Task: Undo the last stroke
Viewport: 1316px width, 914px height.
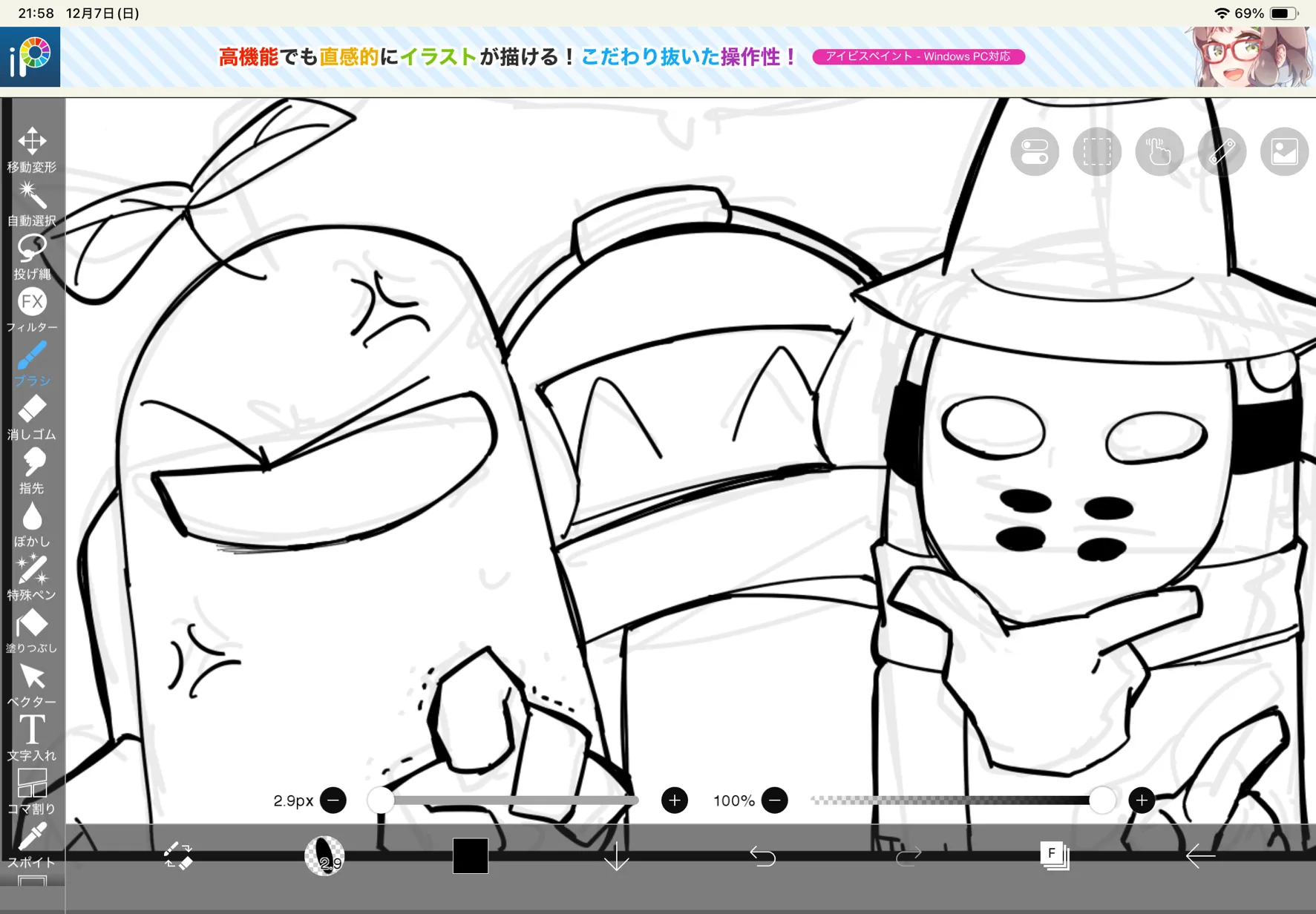Action: [x=762, y=855]
